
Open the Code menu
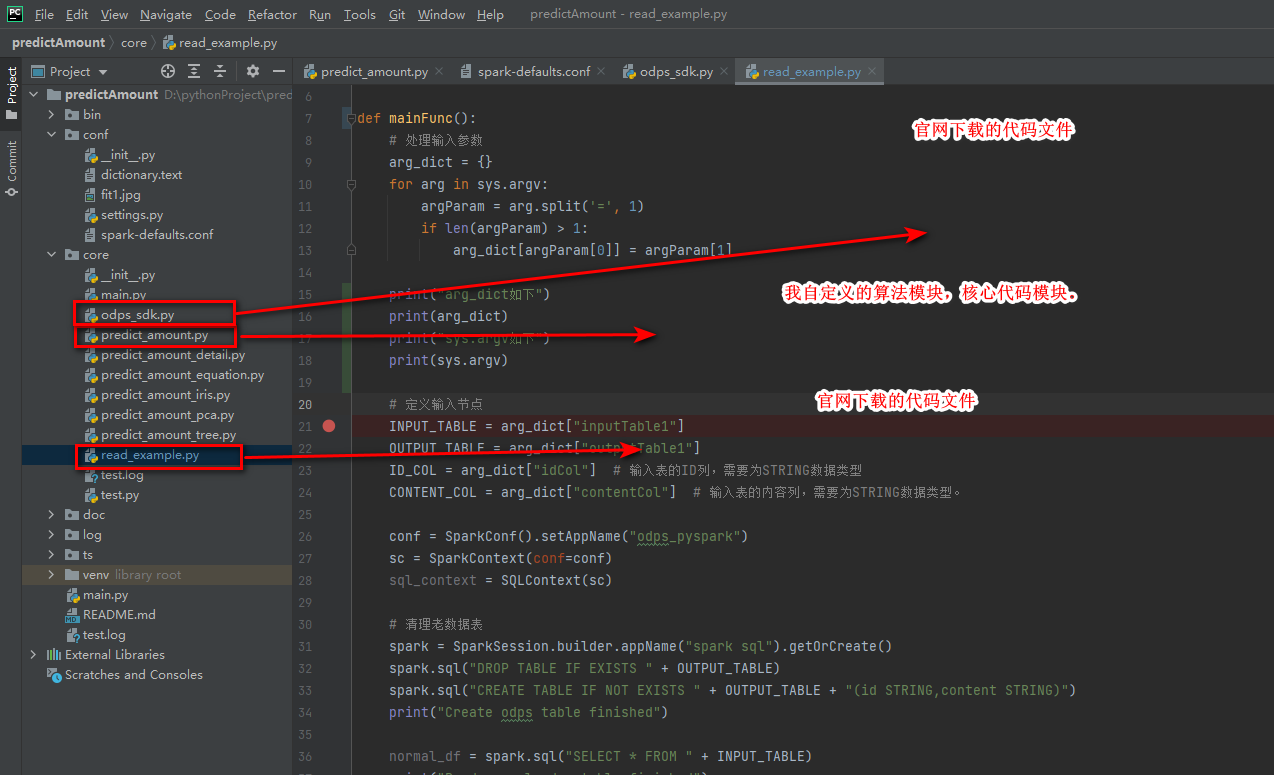click(x=220, y=15)
